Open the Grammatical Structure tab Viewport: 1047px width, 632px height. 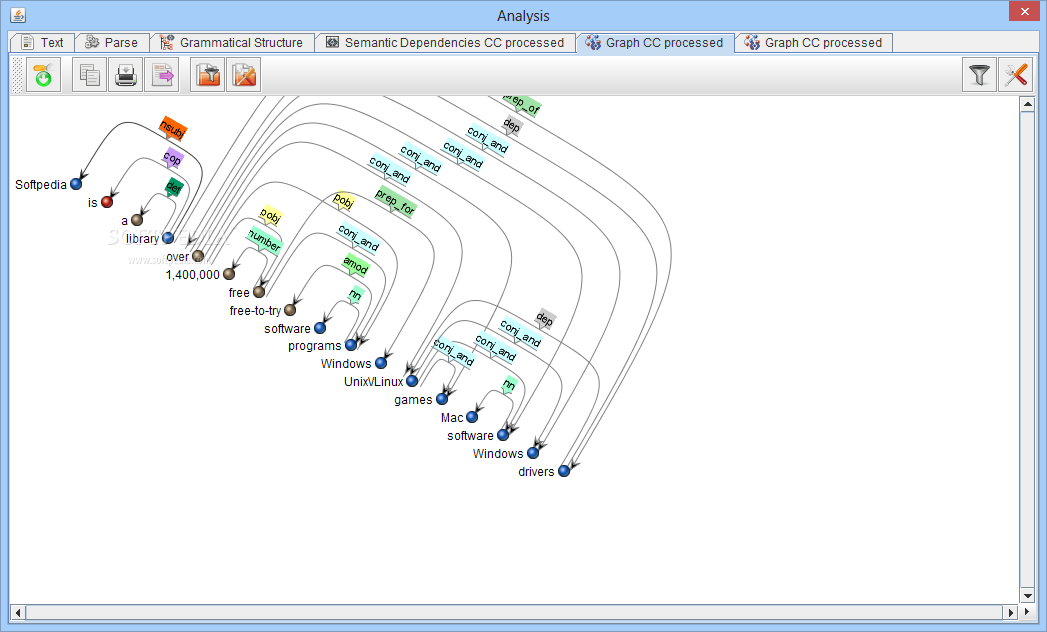point(232,43)
